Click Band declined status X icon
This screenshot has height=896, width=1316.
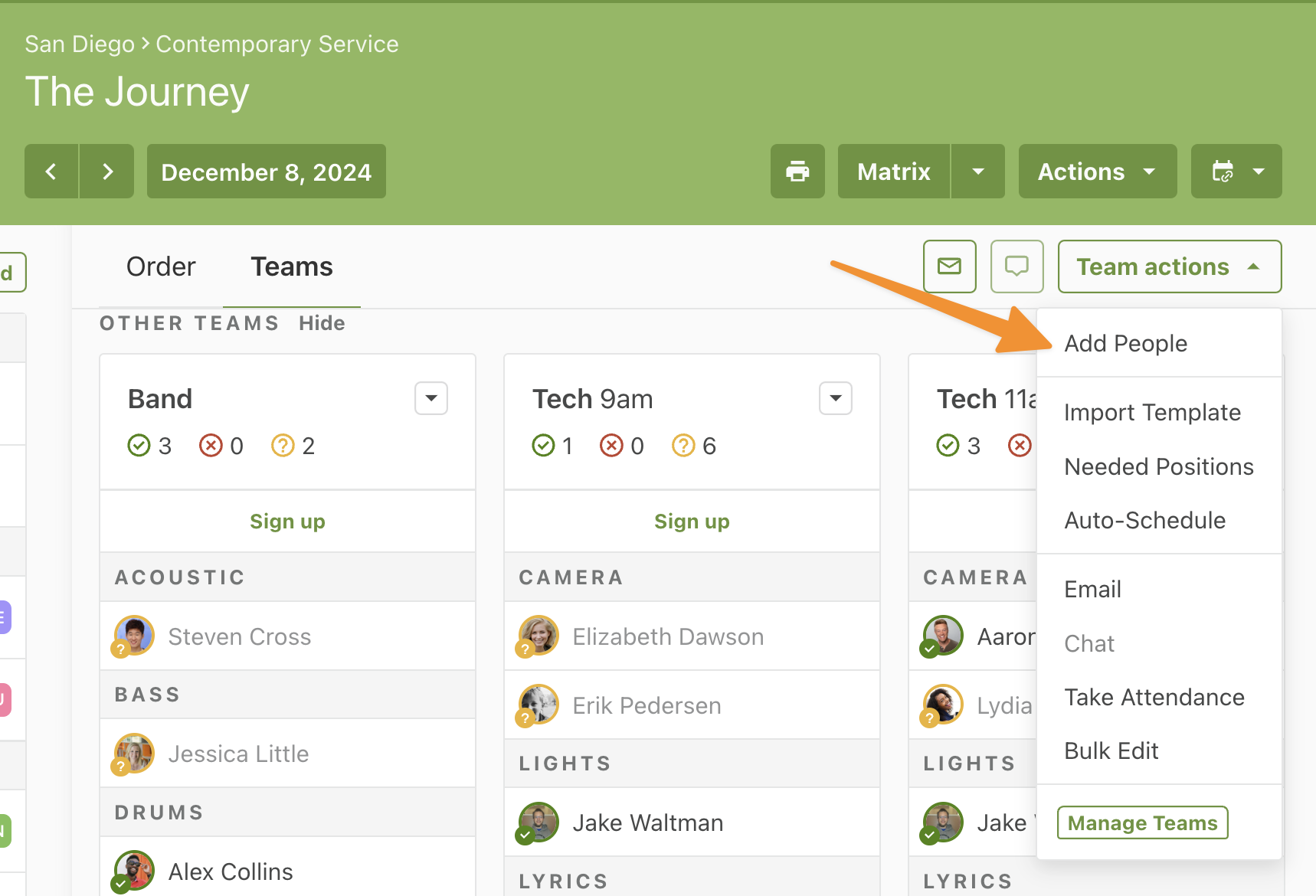pos(211,446)
